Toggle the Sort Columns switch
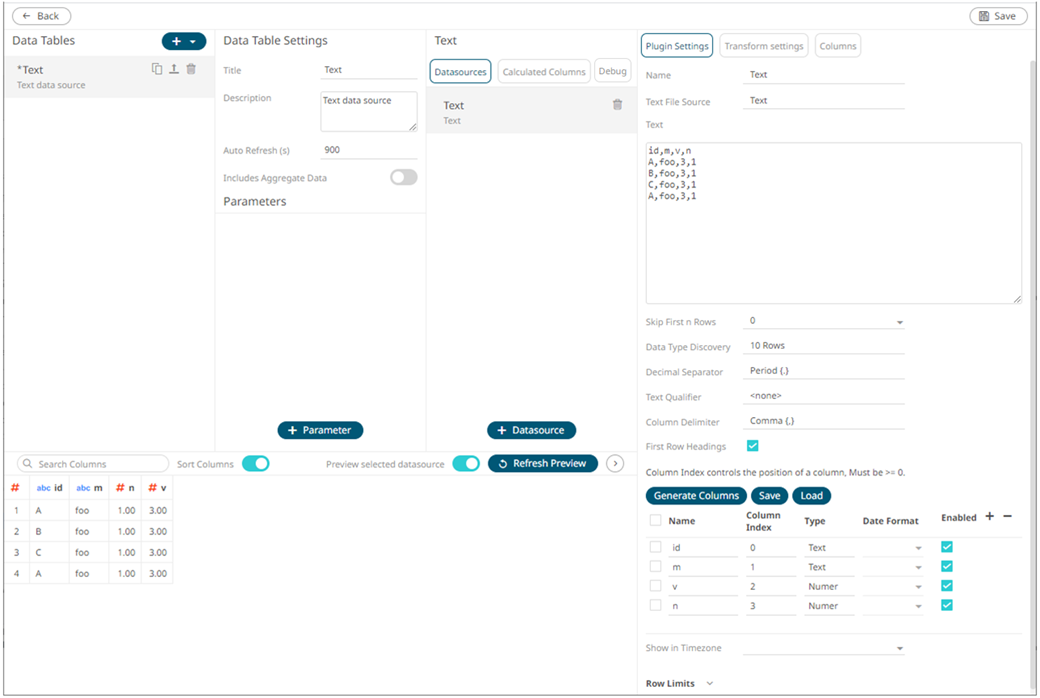 (255, 463)
